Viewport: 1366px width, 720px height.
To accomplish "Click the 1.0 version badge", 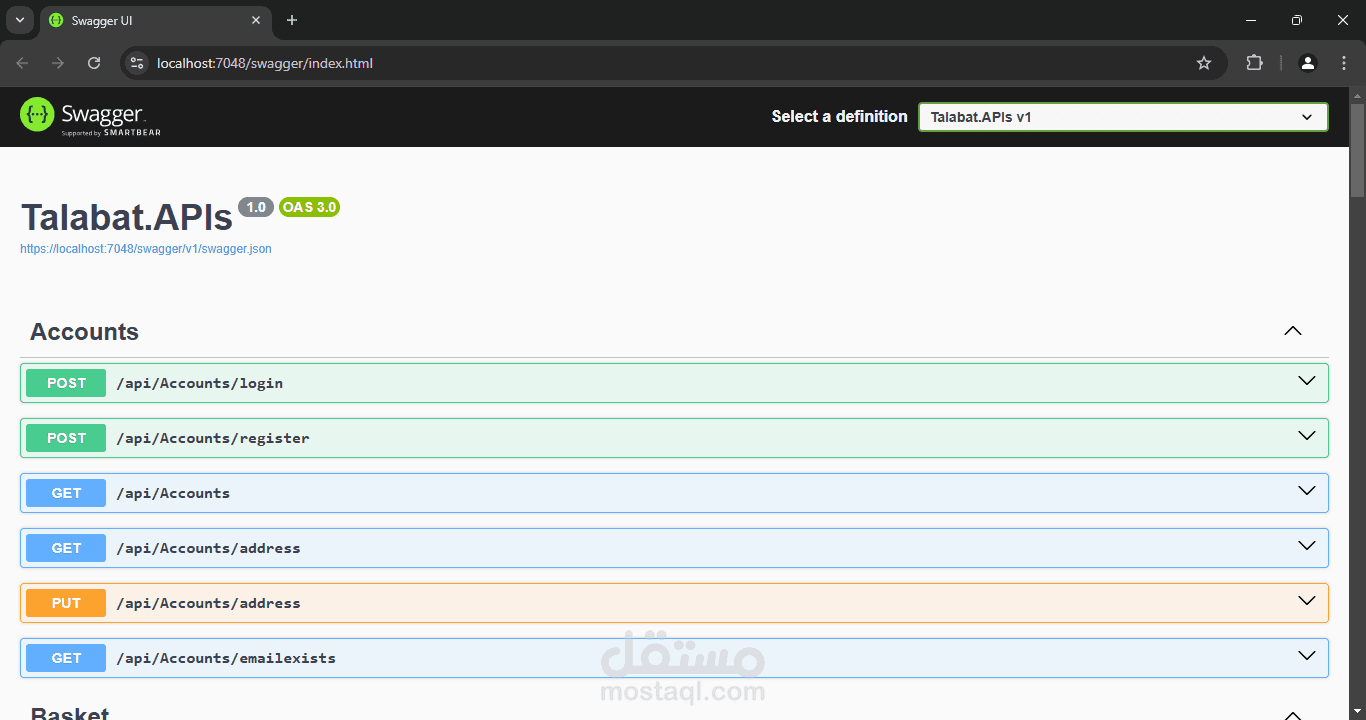I will 256,207.
